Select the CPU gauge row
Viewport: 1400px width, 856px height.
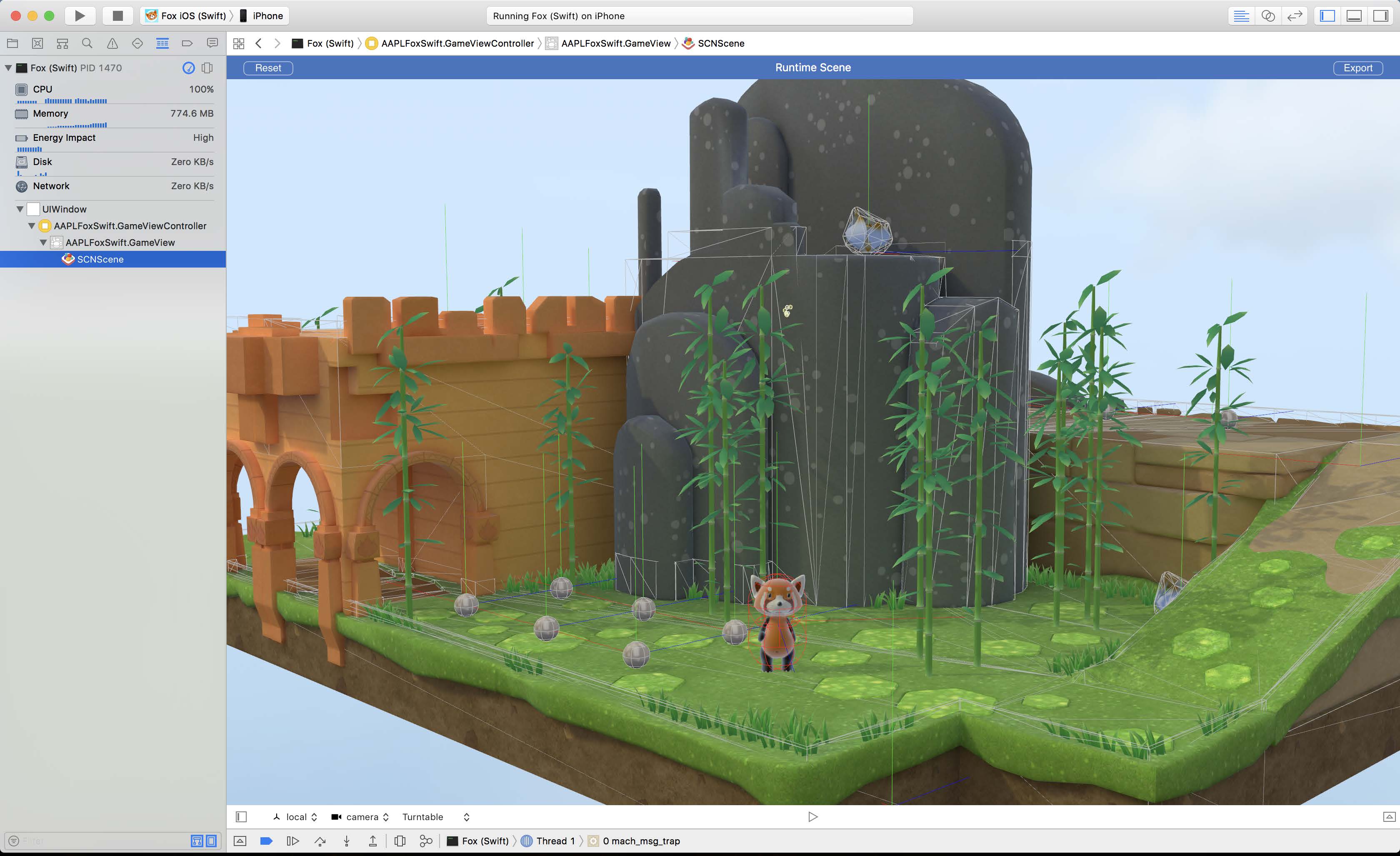(114, 92)
